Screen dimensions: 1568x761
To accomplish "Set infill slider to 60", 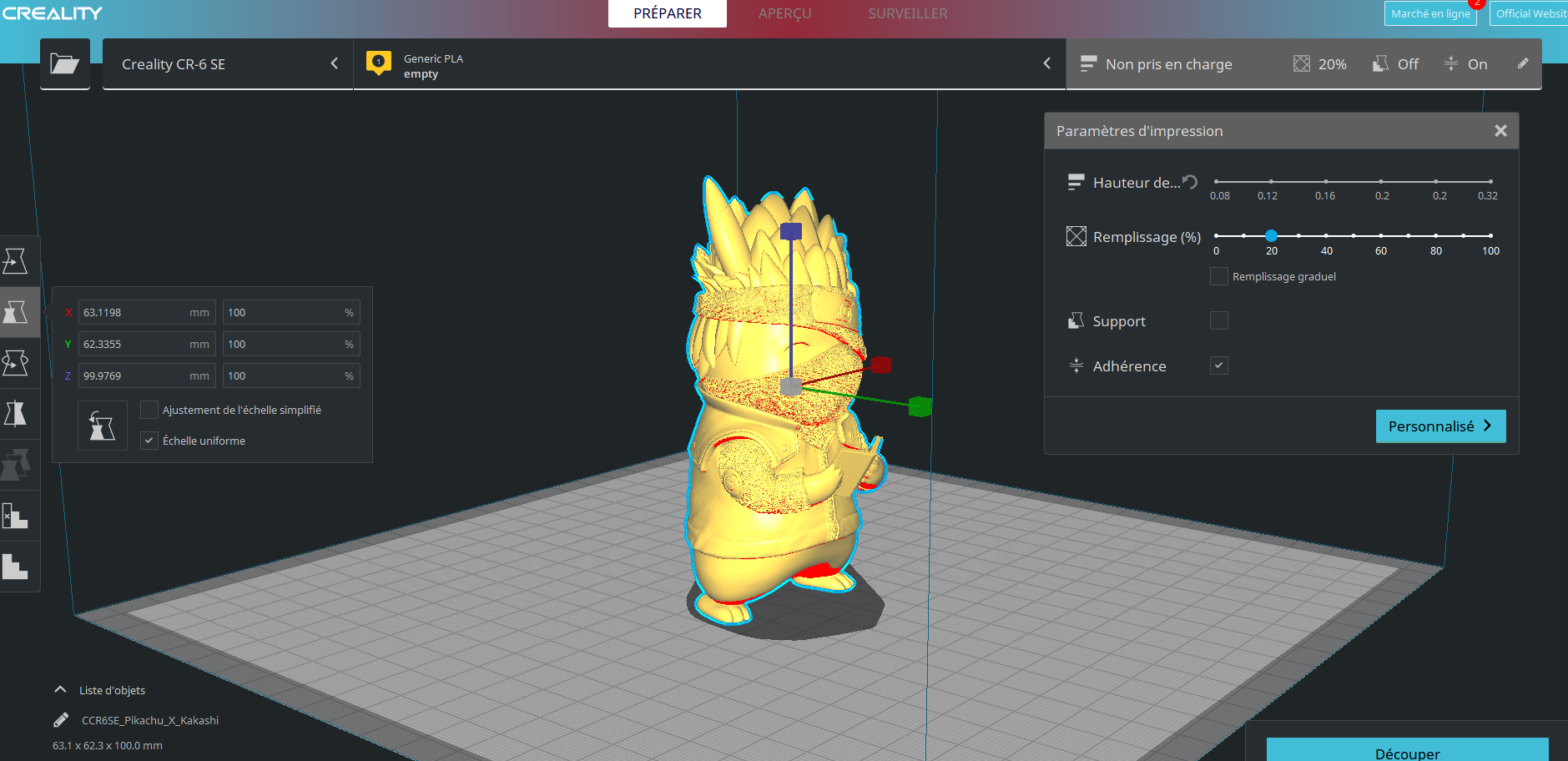I will click(x=1381, y=235).
